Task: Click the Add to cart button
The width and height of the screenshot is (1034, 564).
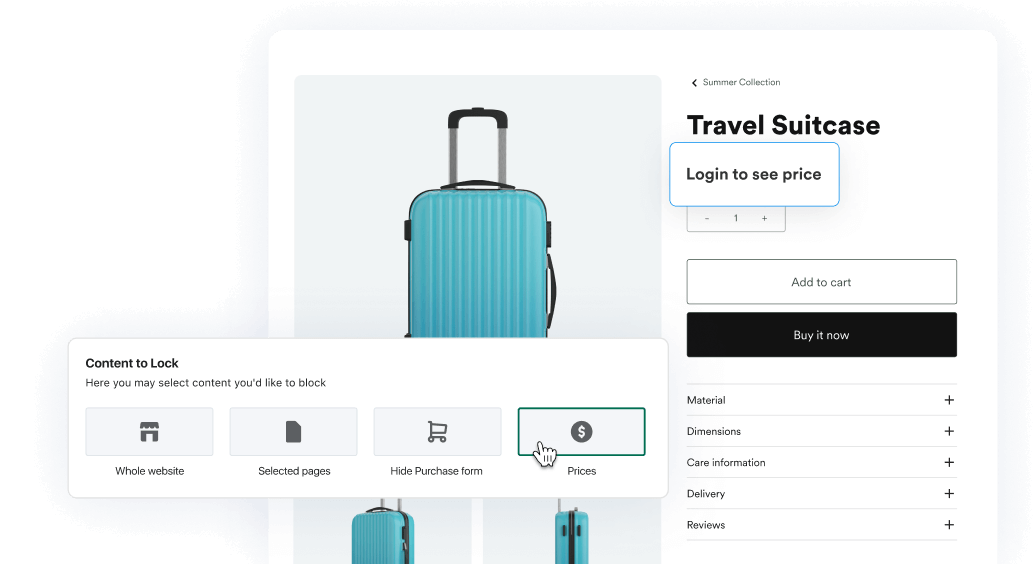Action: click(x=822, y=282)
